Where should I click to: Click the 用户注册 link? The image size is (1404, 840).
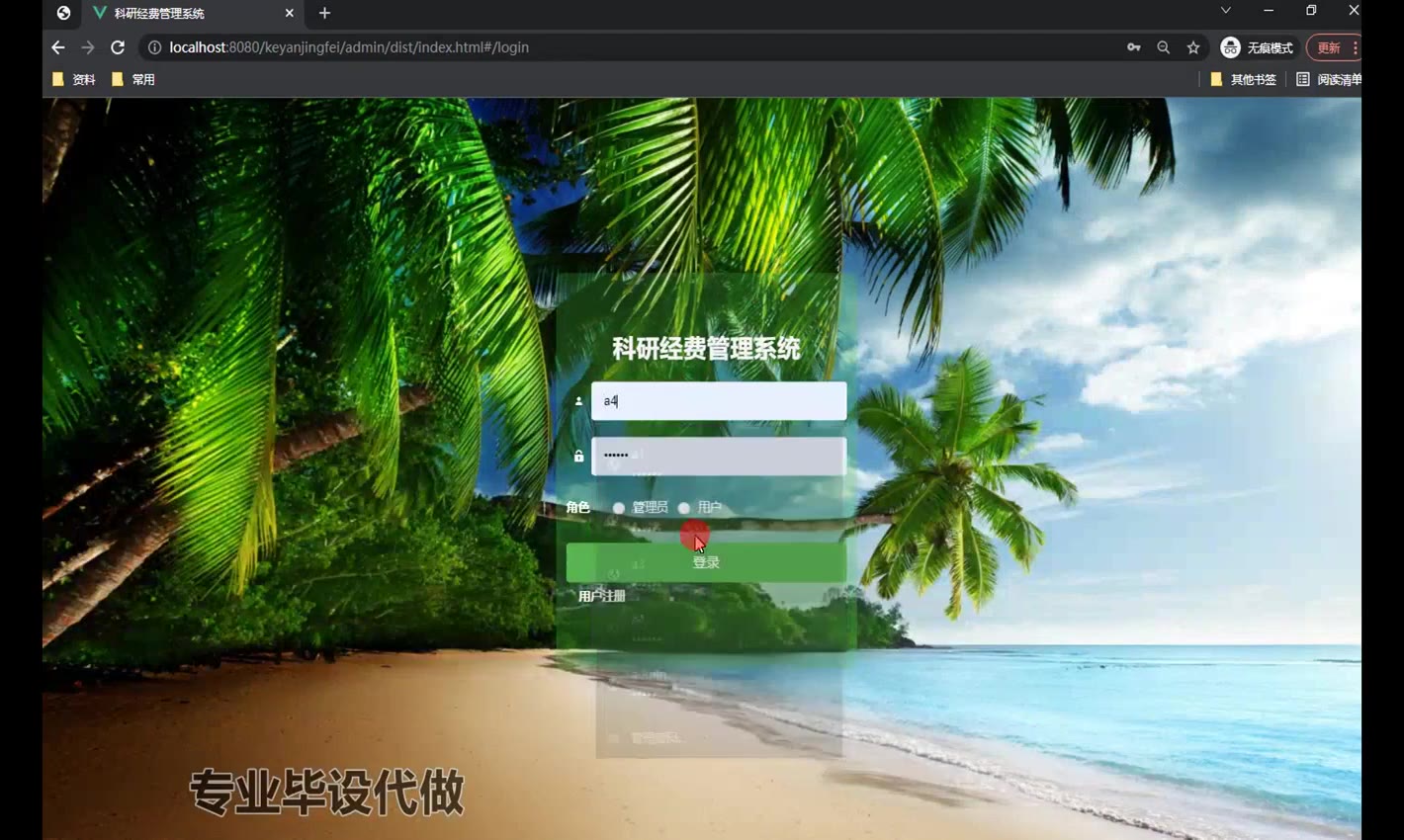(601, 596)
